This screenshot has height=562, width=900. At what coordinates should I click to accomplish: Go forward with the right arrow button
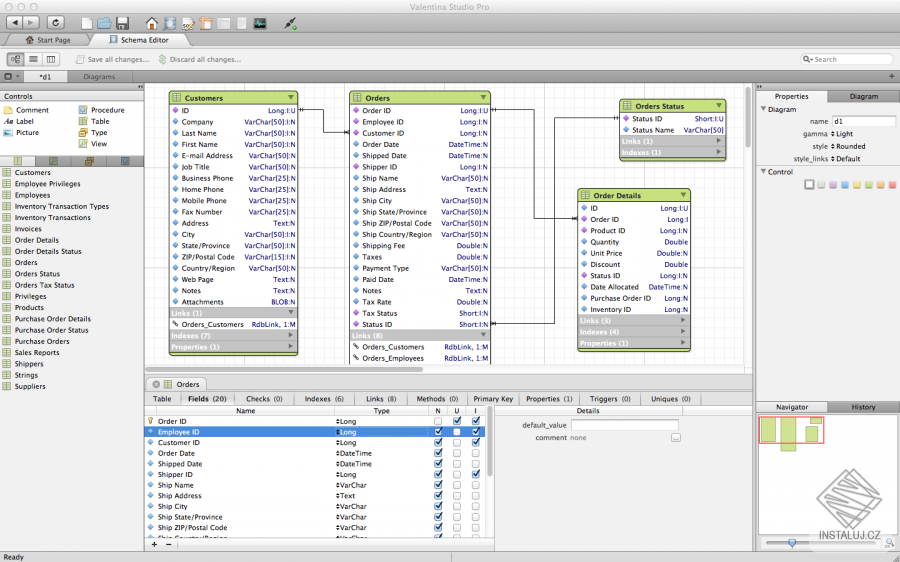[31, 22]
